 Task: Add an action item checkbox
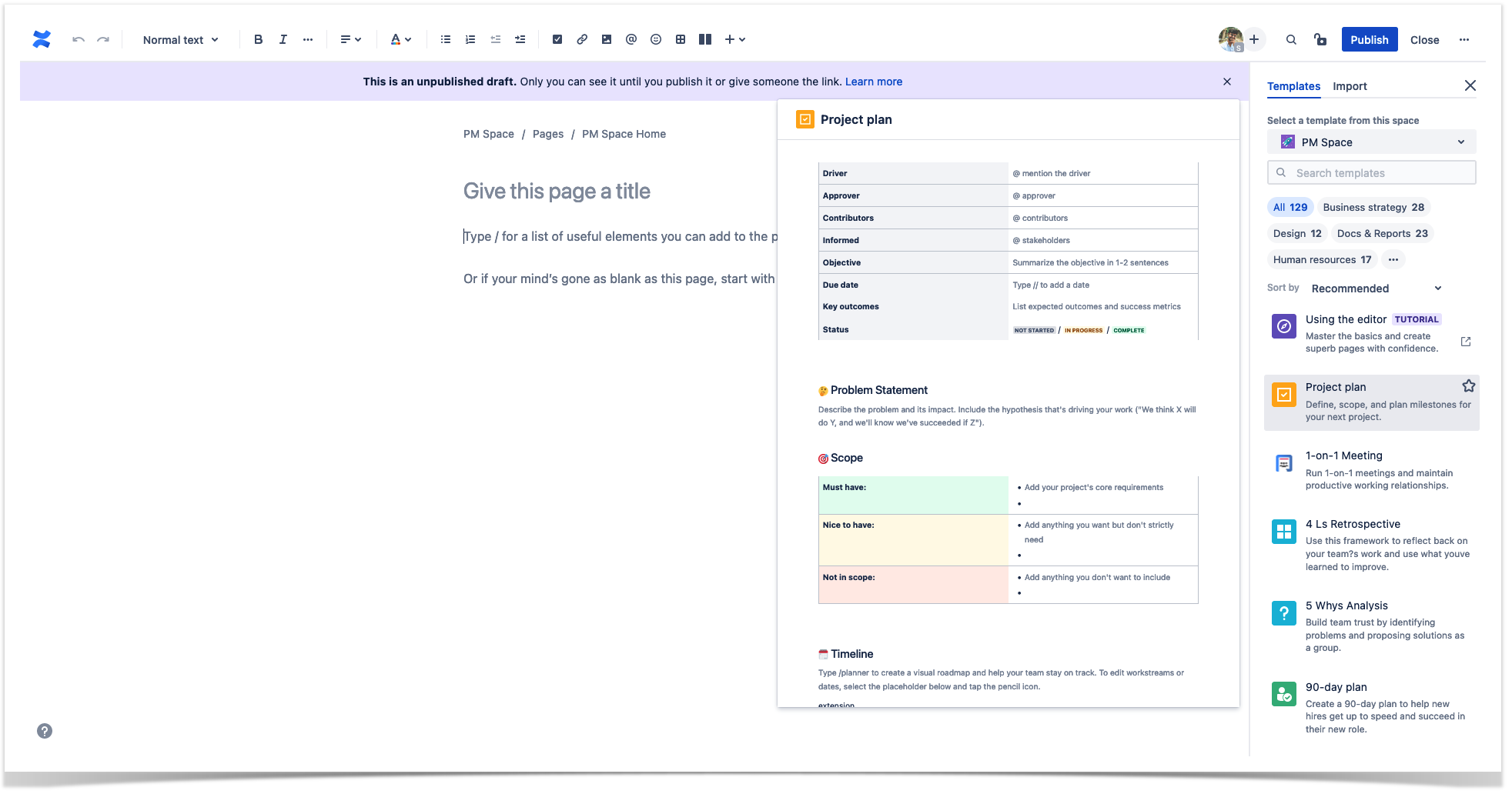pos(557,39)
